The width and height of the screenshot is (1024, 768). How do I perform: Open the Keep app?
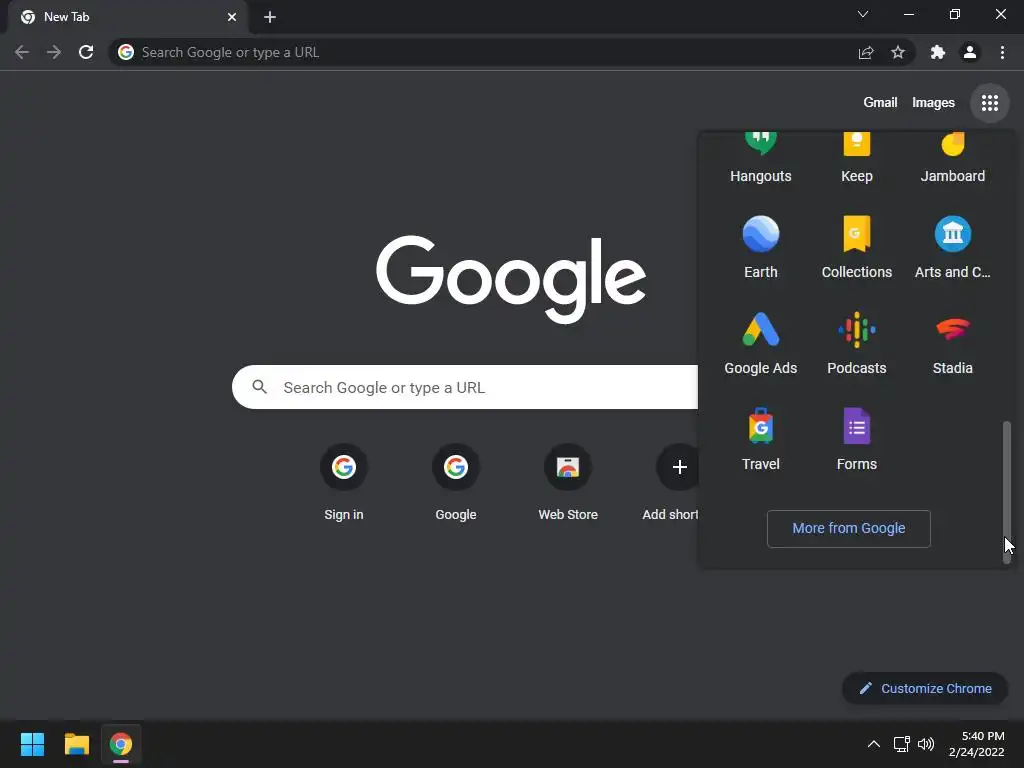click(x=856, y=157)
